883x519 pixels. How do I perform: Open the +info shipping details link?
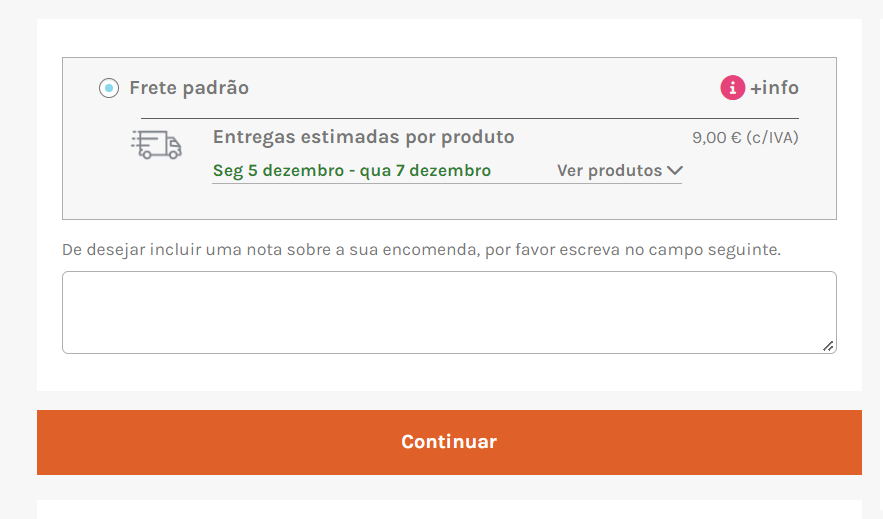[x=774, y=88]
